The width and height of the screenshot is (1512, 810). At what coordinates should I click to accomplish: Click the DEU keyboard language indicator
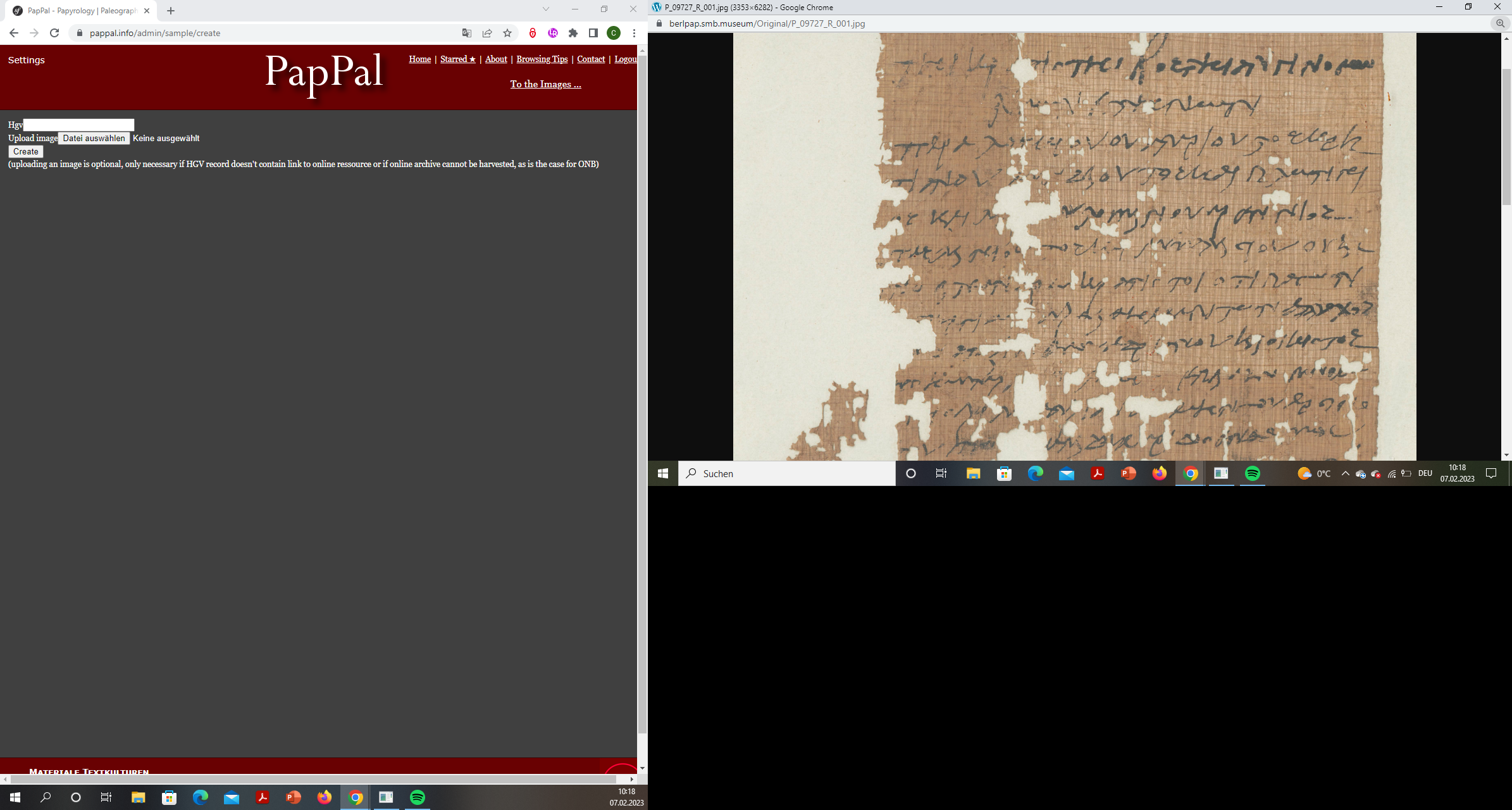click(x=1425, y=473)
